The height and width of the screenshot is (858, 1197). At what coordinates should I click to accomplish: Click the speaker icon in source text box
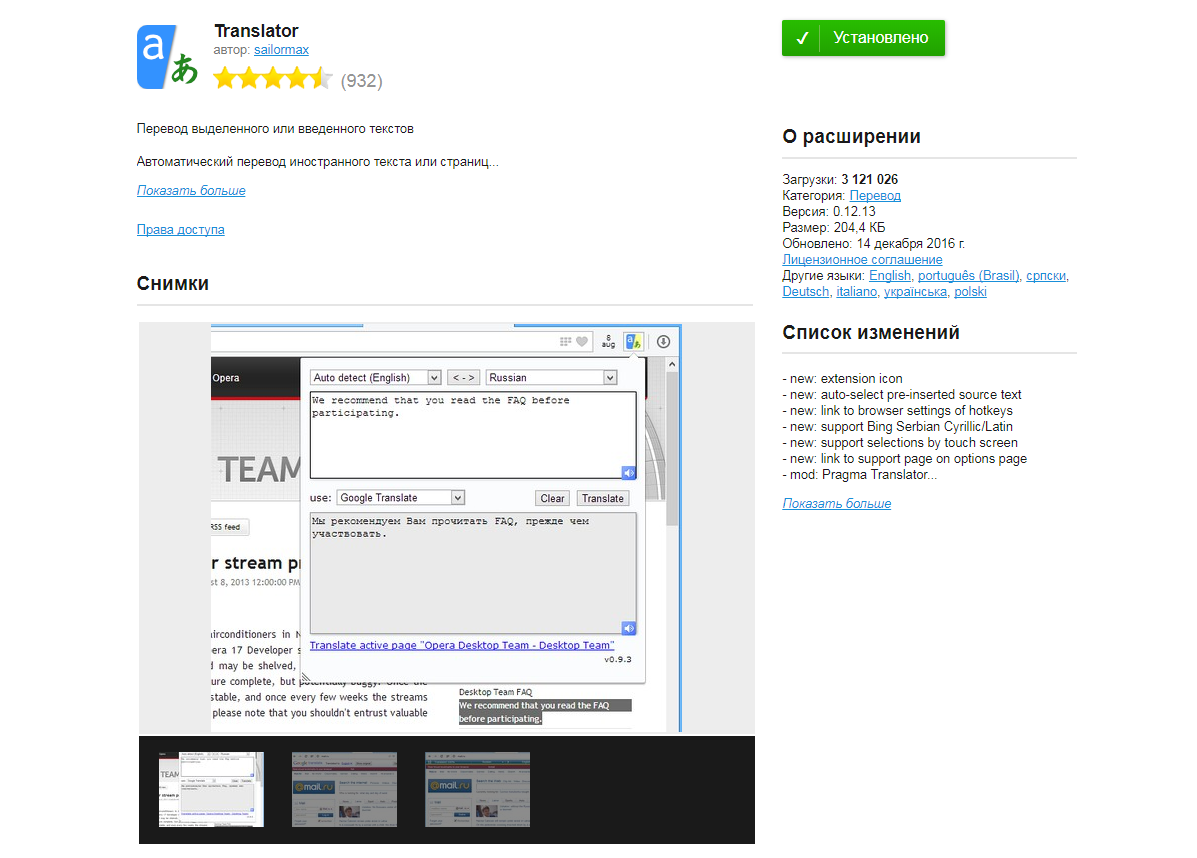click(628, 473)
